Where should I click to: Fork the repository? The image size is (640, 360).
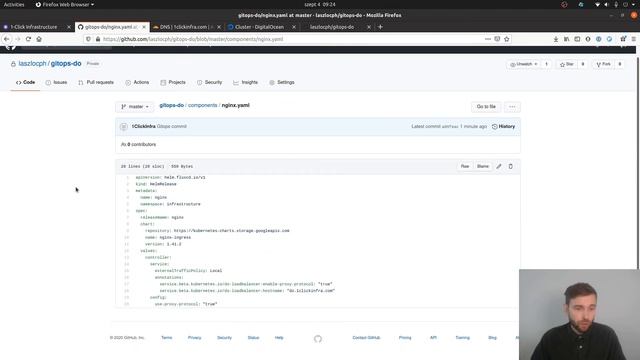(x=604, y=64)
